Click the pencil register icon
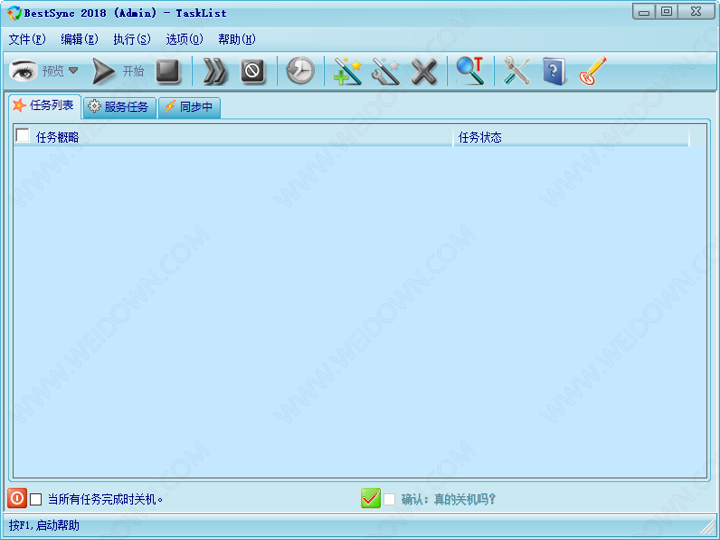This screenshot has height=540, width=720. [592, 71]
